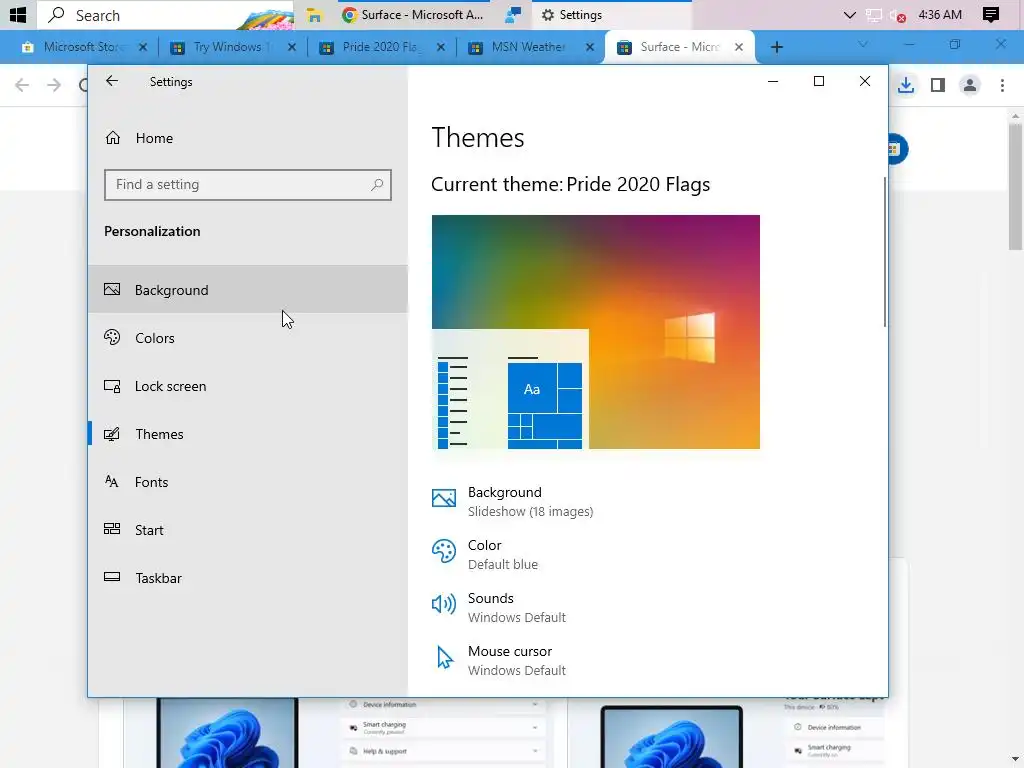Switch to Surface - Microsoft Chrome taskbar item
The image size is (1024, 768).
point(413,15)
